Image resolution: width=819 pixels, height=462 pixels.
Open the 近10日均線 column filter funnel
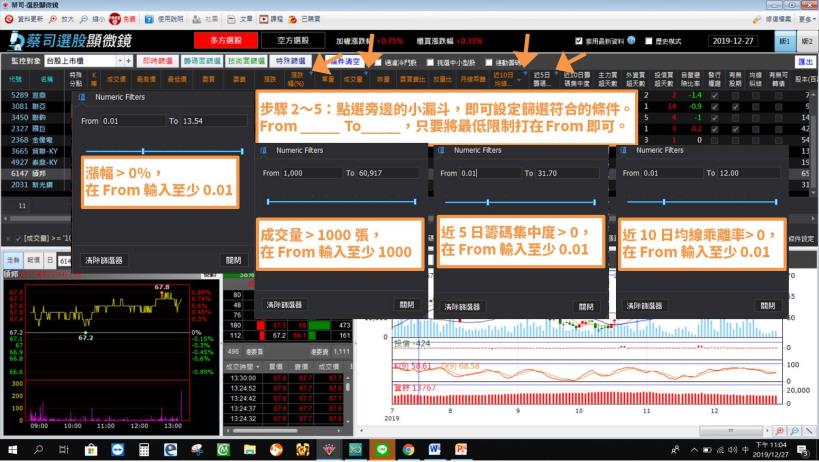point(525,74)
